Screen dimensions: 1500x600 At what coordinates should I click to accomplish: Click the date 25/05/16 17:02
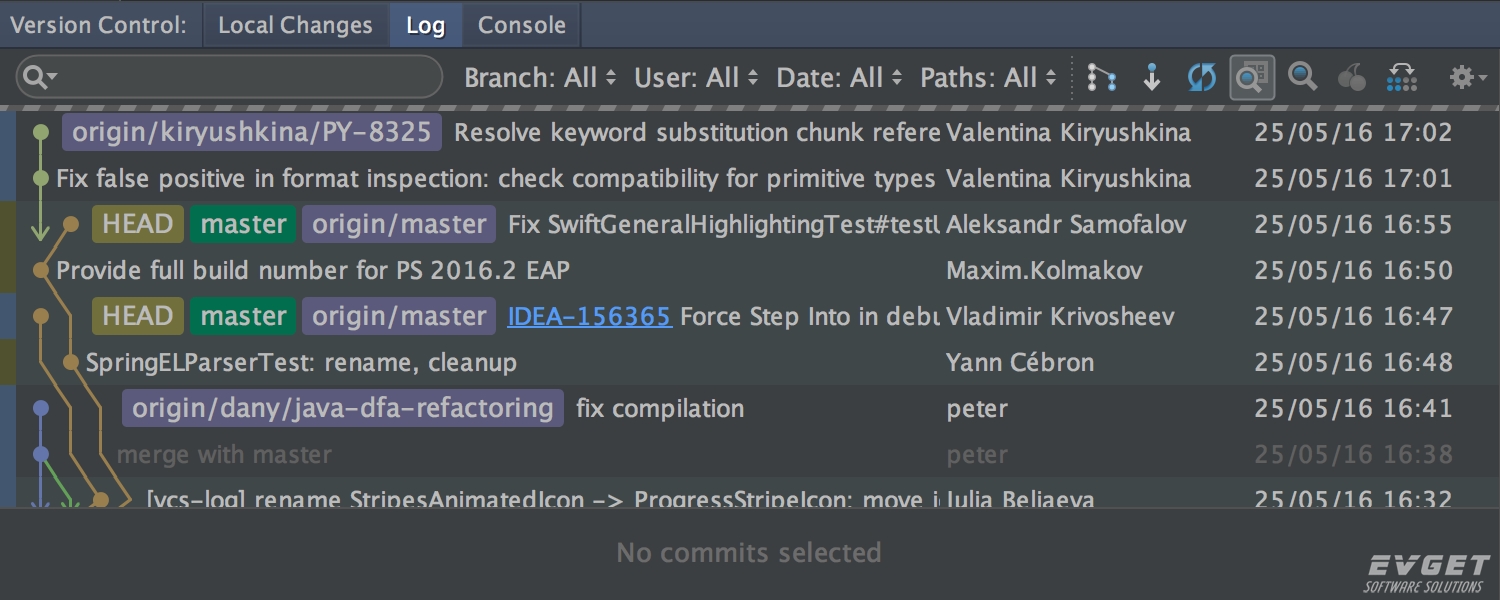point(1353,133)
